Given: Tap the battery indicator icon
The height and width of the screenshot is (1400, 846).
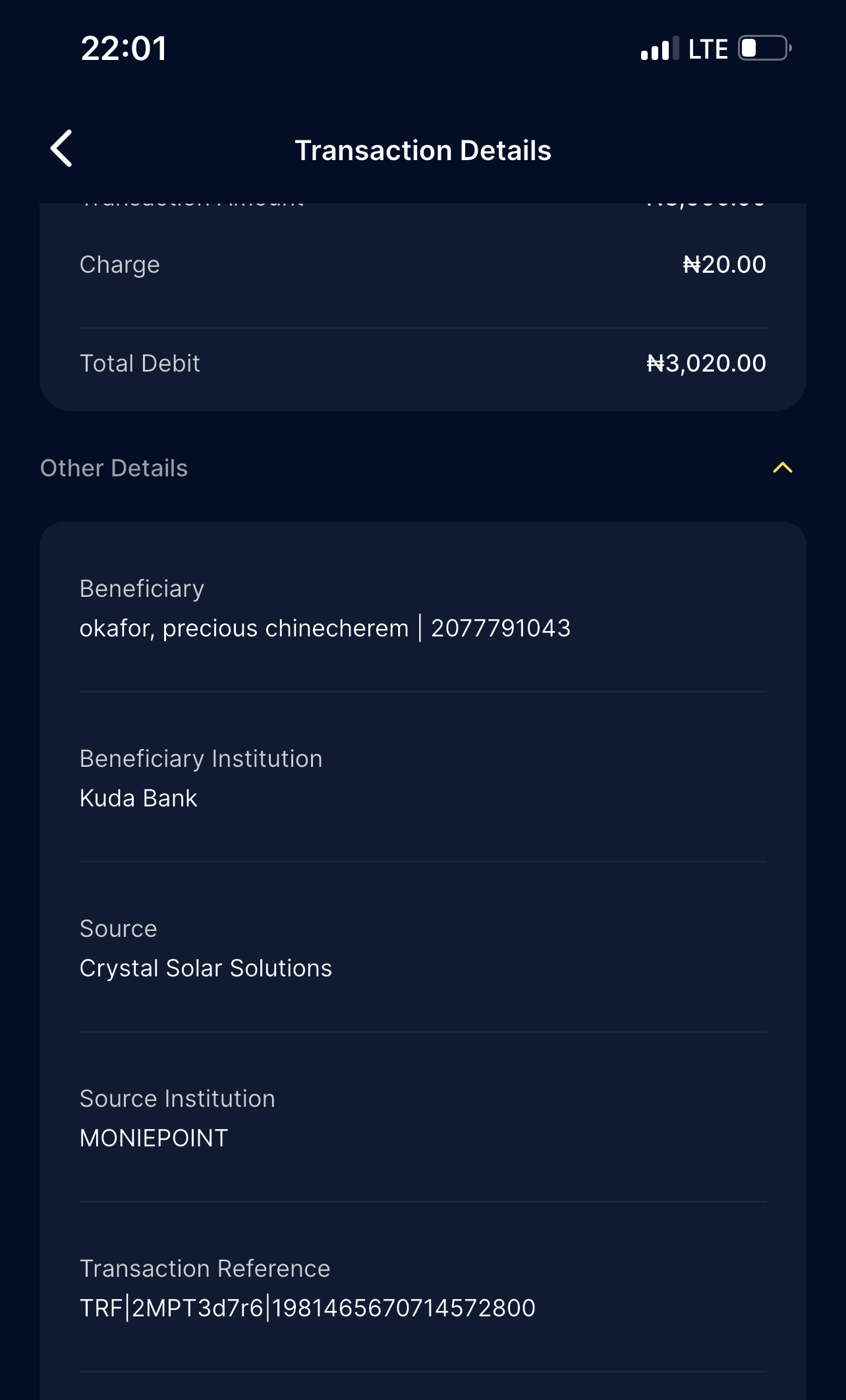Looking at the screenshot, I should [x=764, y=49].
